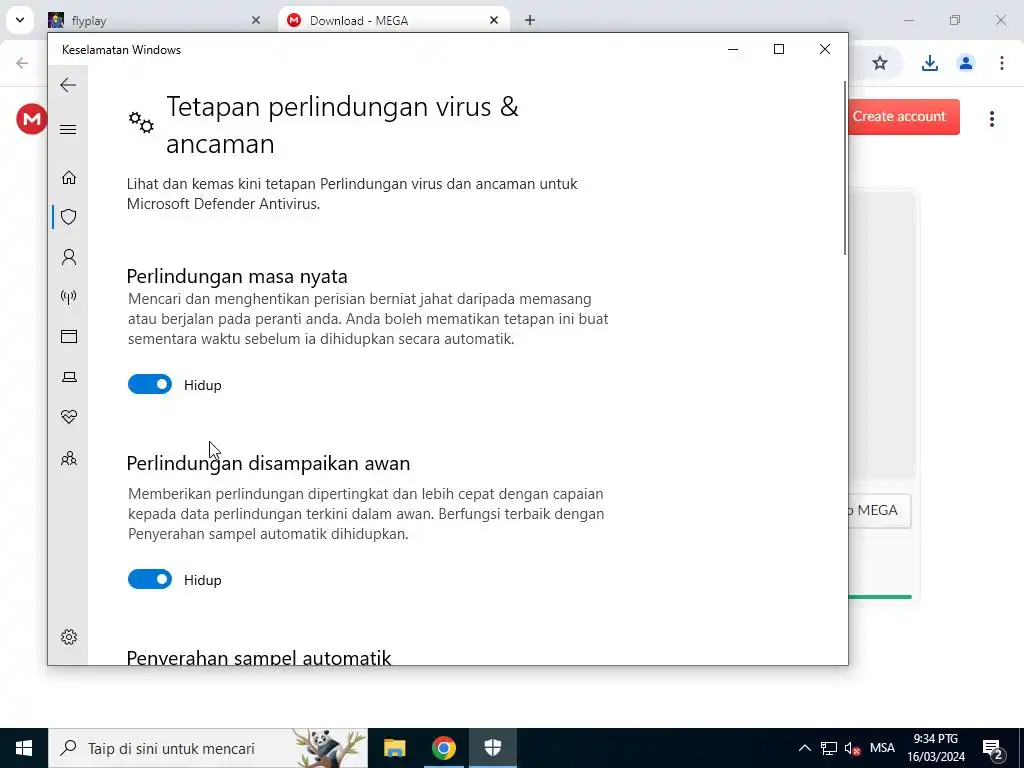This screenshot has height=768, width=1024.
Task: Close the Download - MEGA tab
Action: (x=494, y=20)
